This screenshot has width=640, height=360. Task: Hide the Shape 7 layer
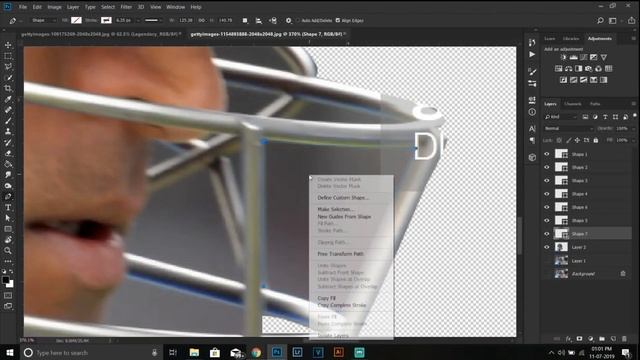click(x=547, y=234)
